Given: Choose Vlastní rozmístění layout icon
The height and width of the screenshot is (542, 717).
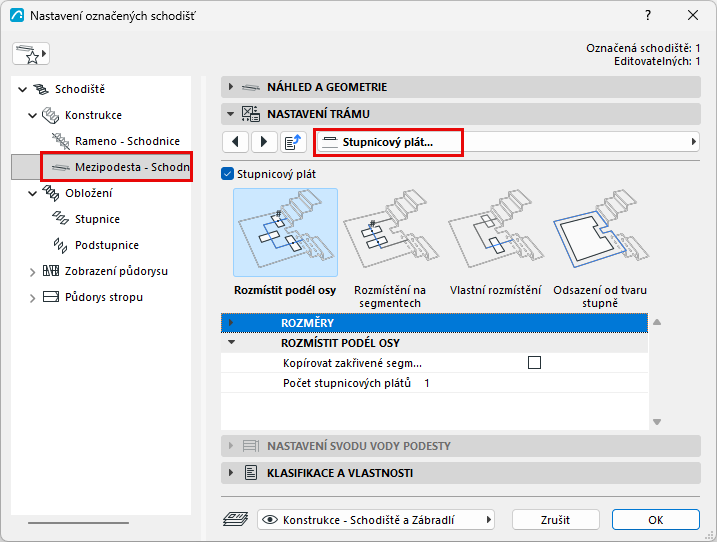Looking at the screenshot, I should coord(495,232).
